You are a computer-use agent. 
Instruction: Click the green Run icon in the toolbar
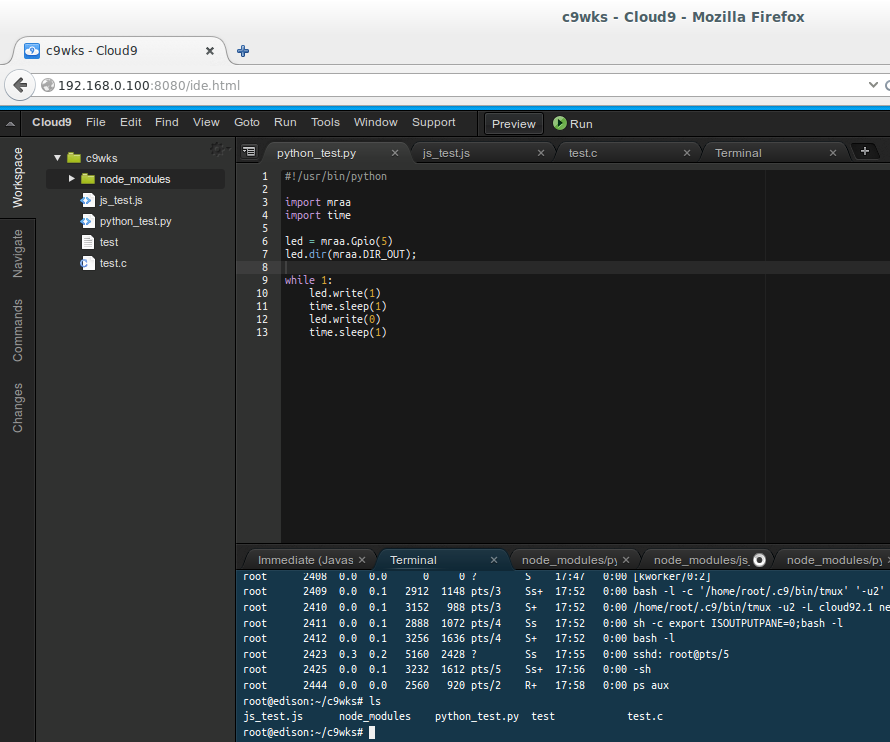[560, 124]
